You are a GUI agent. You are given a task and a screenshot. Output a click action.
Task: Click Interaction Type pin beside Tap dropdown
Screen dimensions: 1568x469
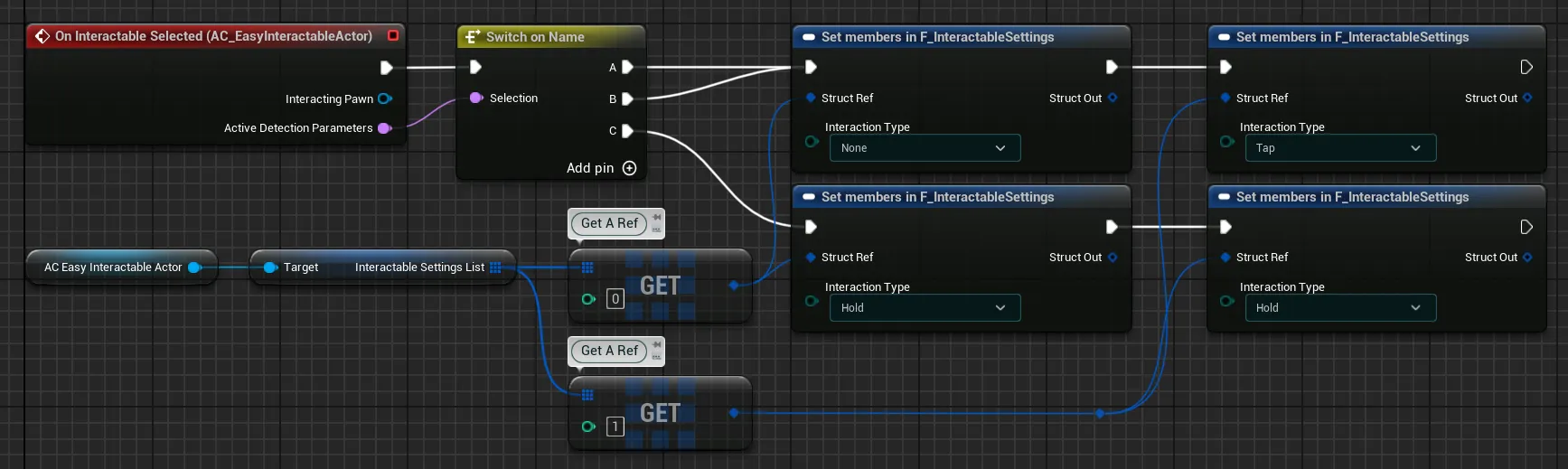pyautogui.click(x=1226, y=141)
